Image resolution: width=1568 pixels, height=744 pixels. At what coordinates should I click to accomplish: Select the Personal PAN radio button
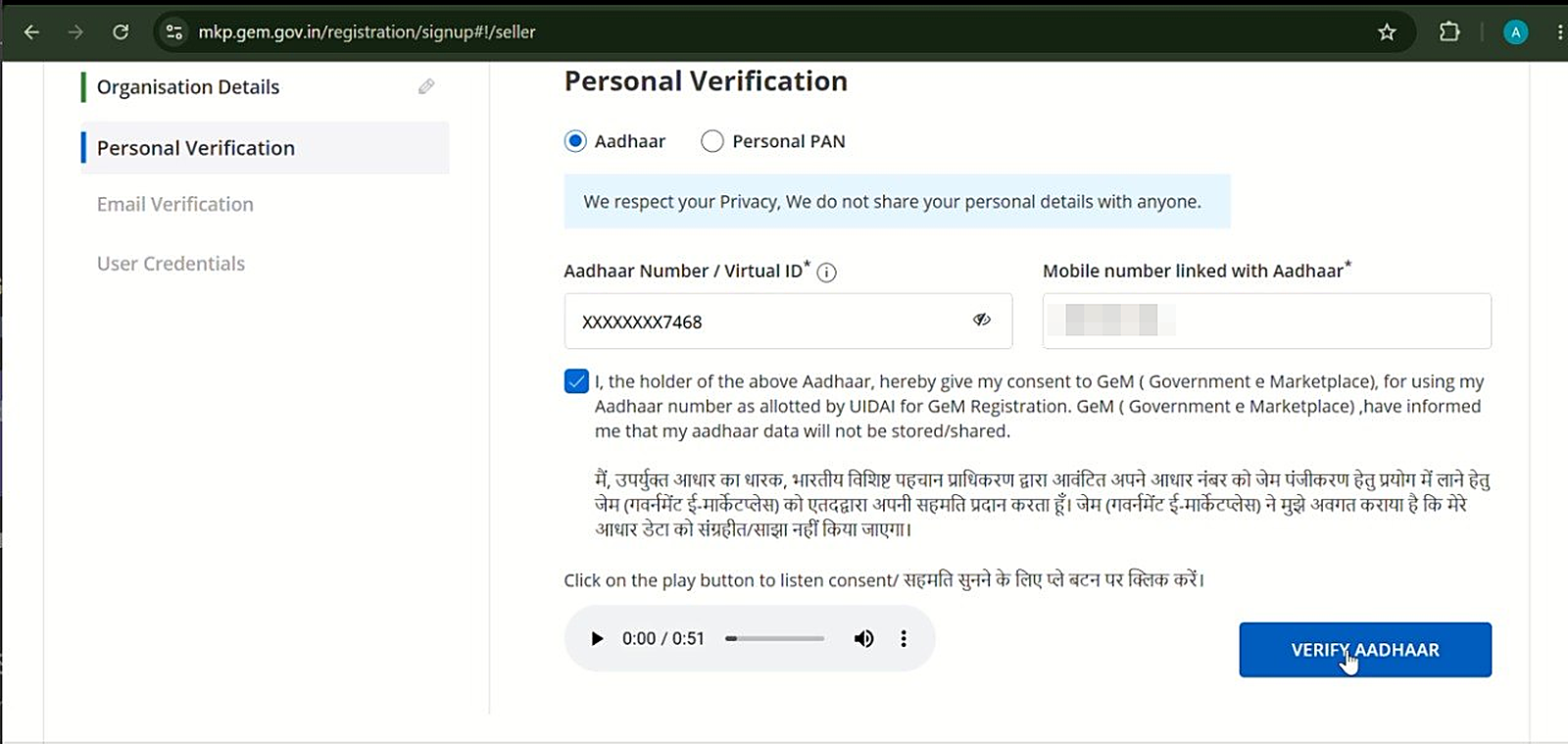coord(712,141)
